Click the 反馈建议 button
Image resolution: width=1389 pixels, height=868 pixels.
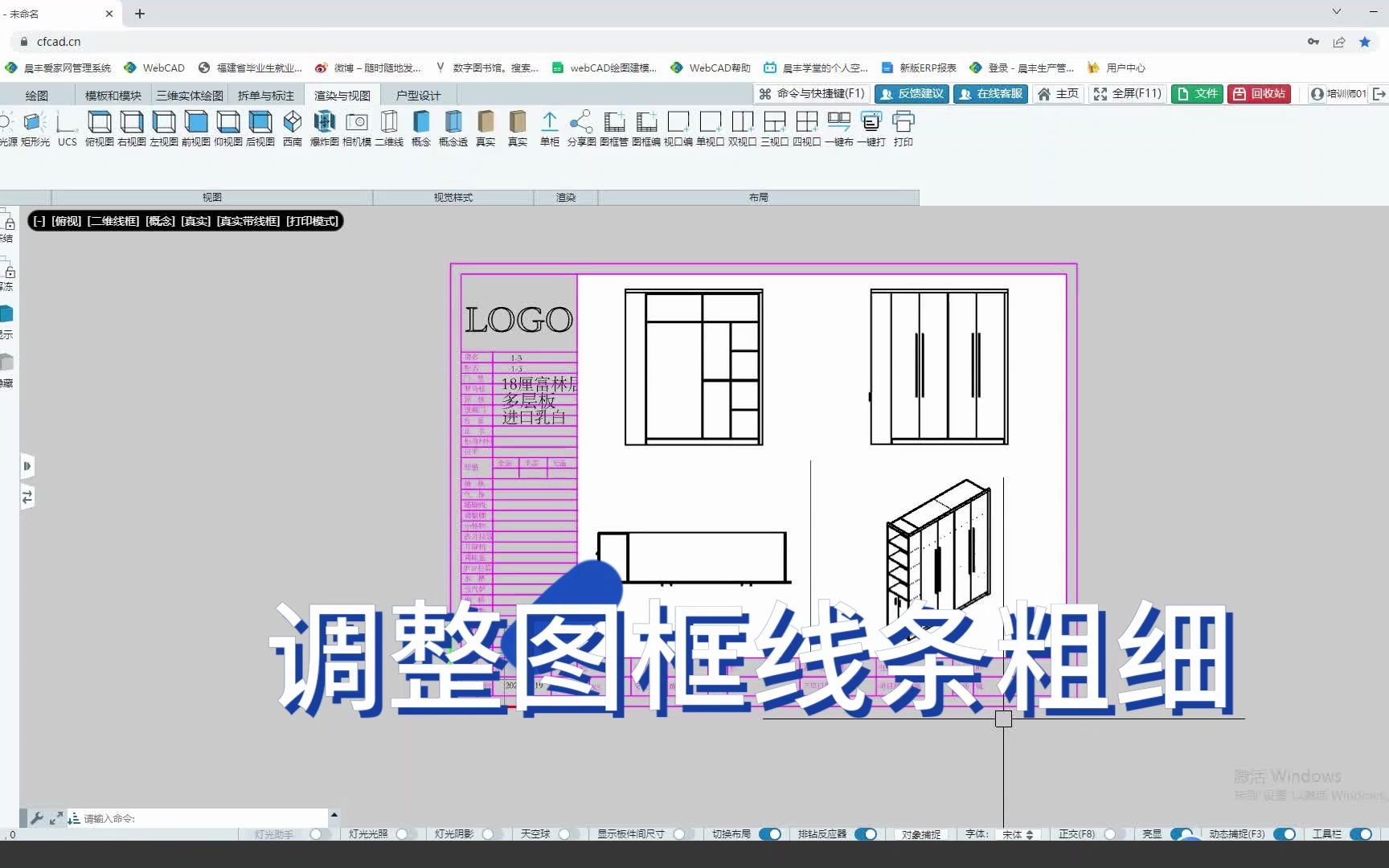912,94
